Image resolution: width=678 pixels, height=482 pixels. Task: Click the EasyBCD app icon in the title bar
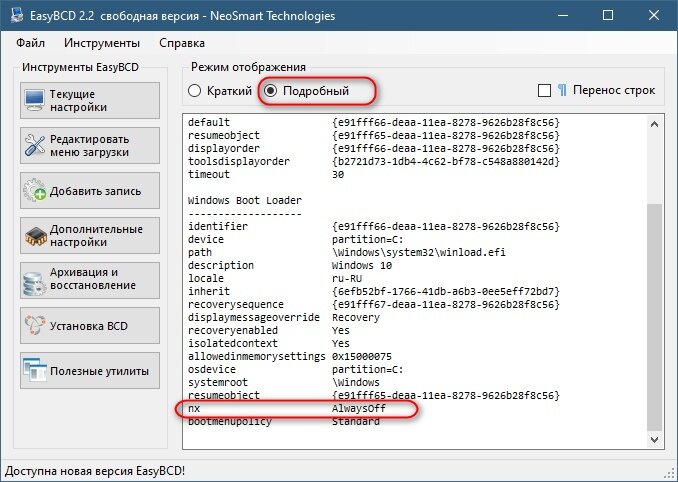(x=16, y=15)
